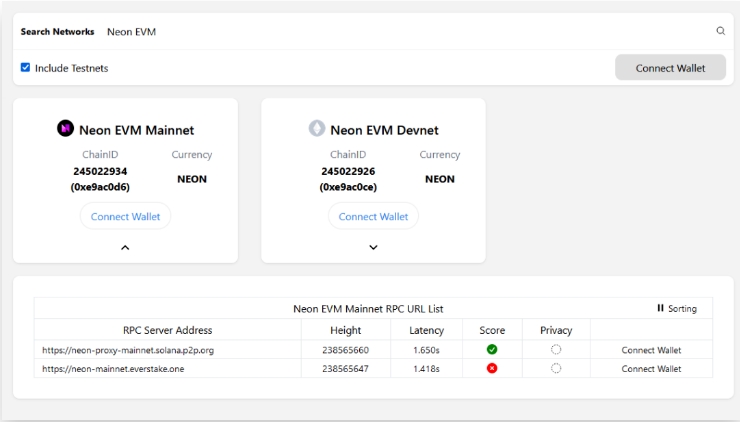Click the Privacy column header
The width and height of the screenshot is (740, 422).
(556, 330)
